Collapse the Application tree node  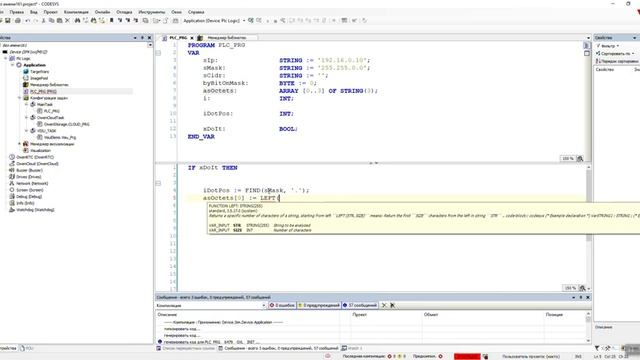tap(13, 65)
